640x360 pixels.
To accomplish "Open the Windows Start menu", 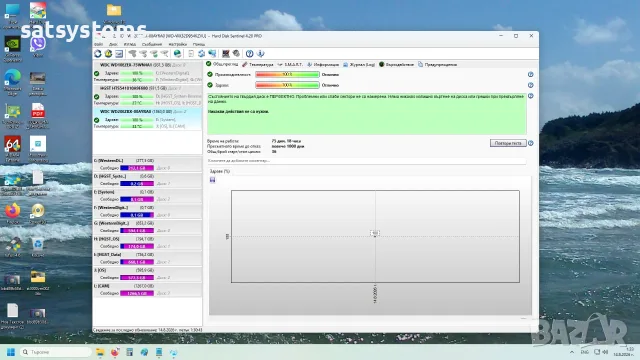I will coord(11,352).
